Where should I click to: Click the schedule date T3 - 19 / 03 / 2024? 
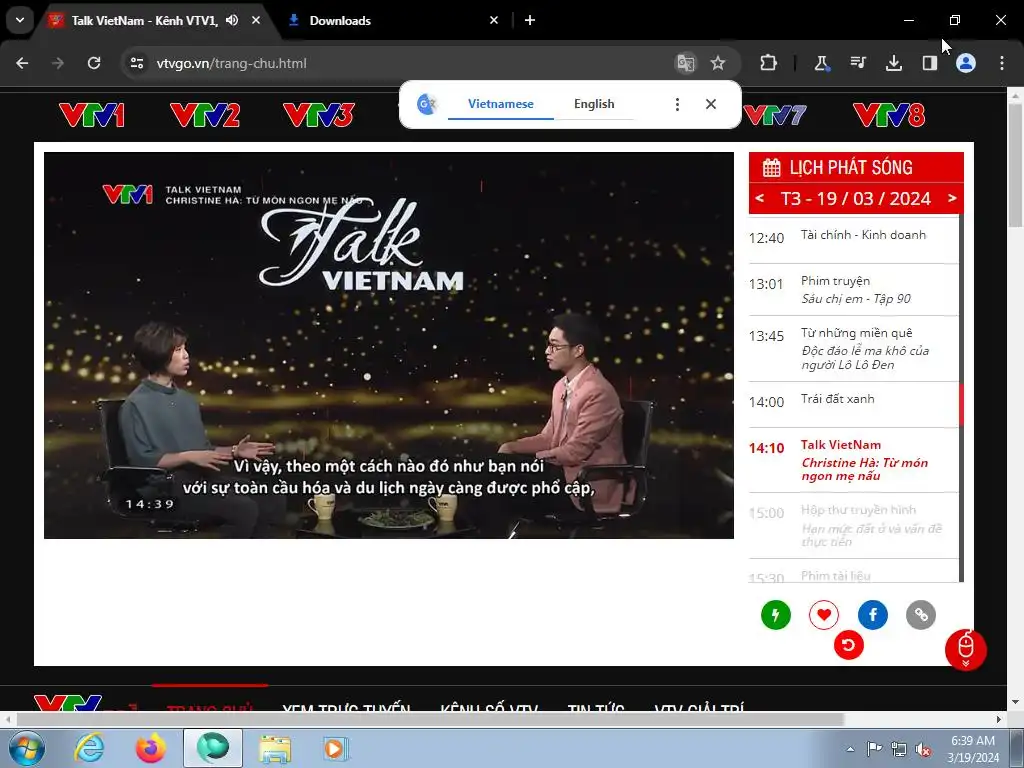pyautogui.click(x=856, y=199)
